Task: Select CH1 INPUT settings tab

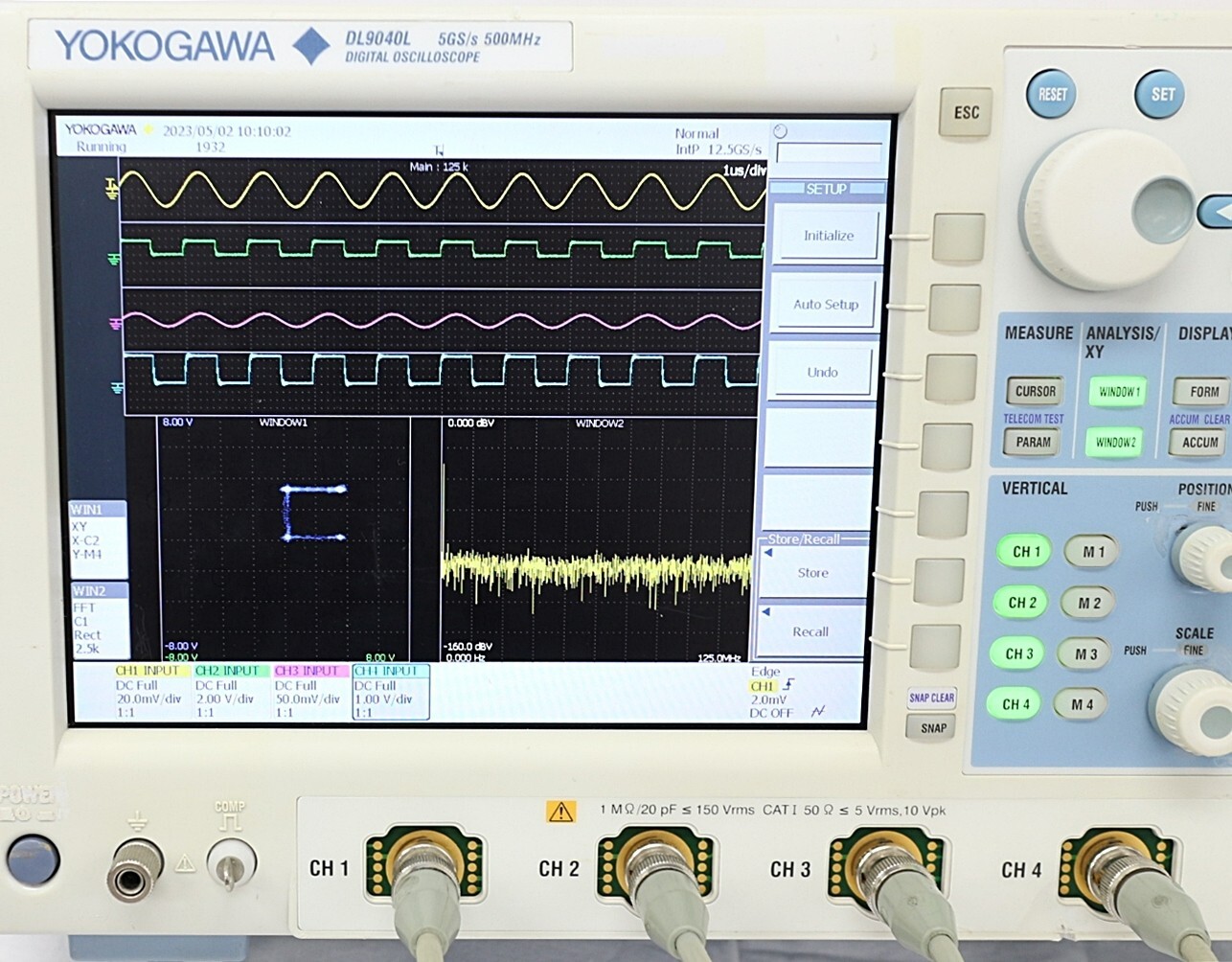Action: point(151,672)
